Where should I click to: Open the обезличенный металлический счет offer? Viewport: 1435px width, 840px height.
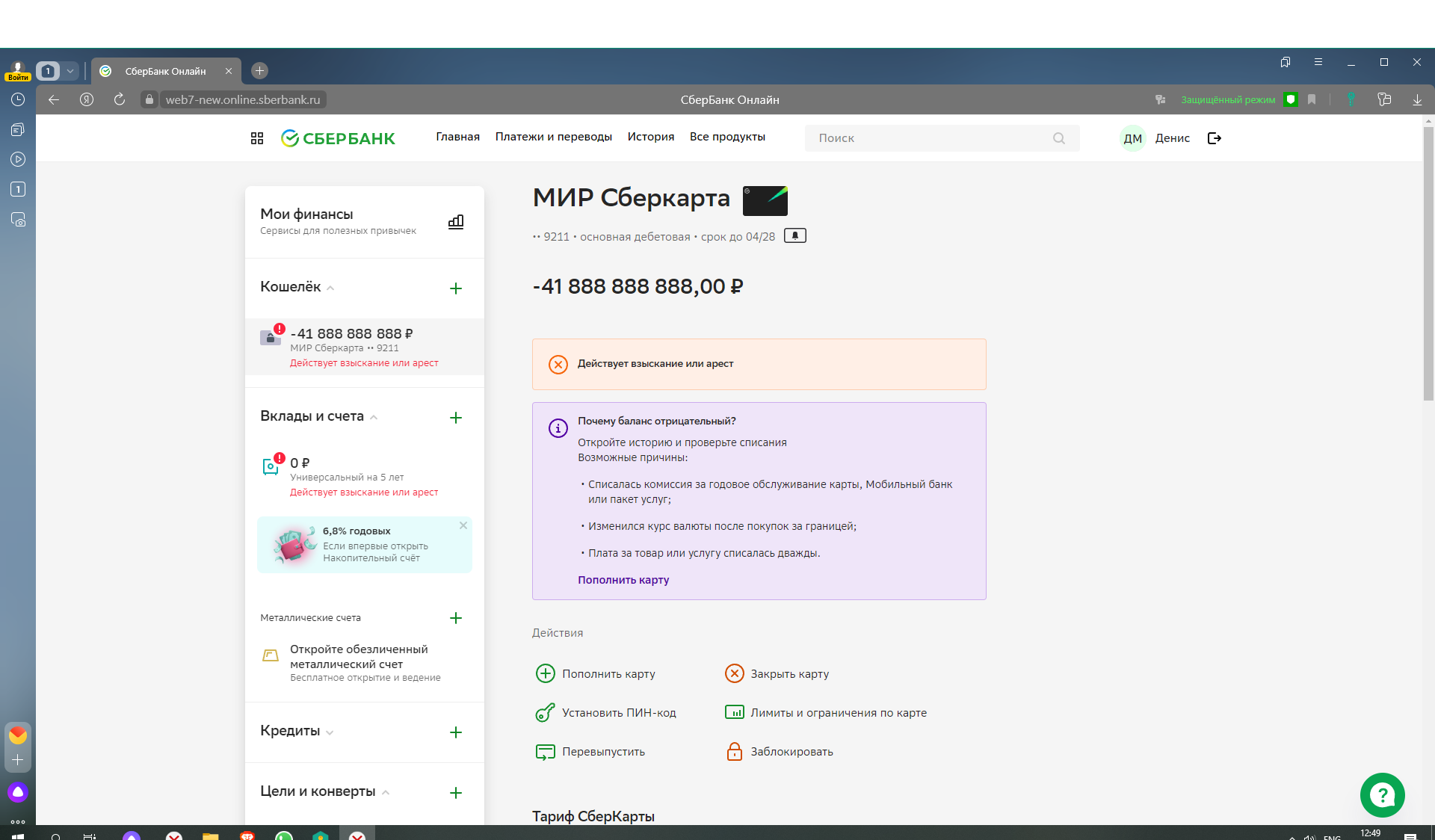click(365, 663)
